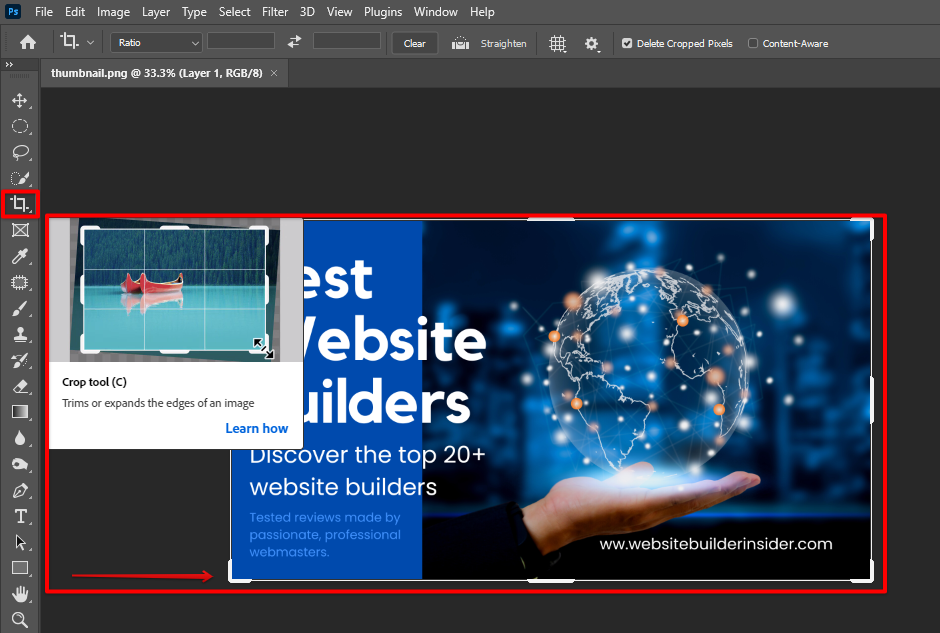Select the Eyedropper tool
940x633 pixels.
[20, 256]
